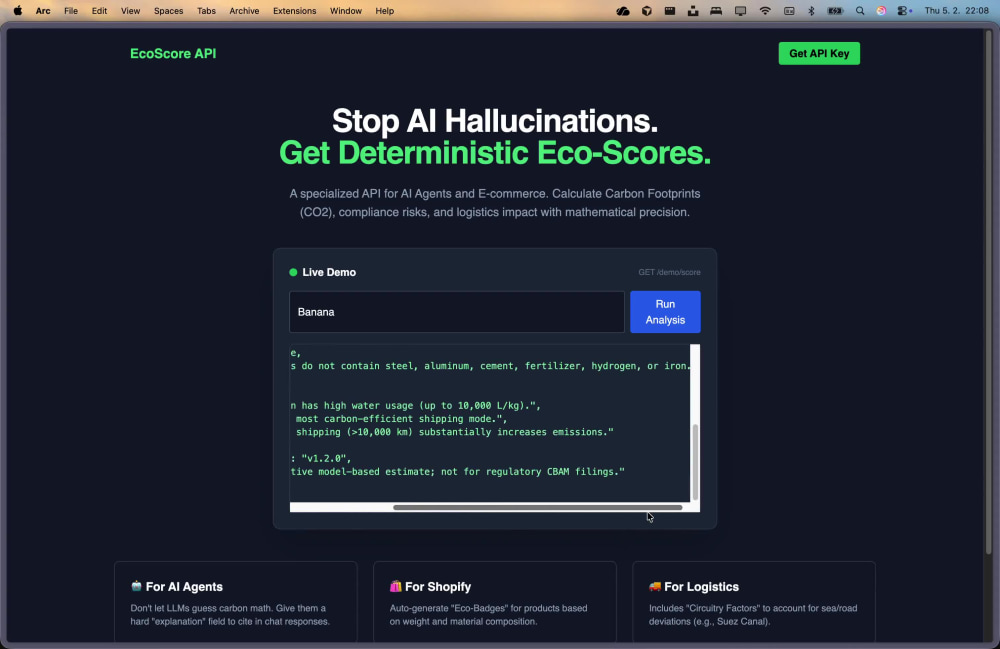Open the Archive menu
This screenshot has width=1000, height=649.
pos(244,11)
